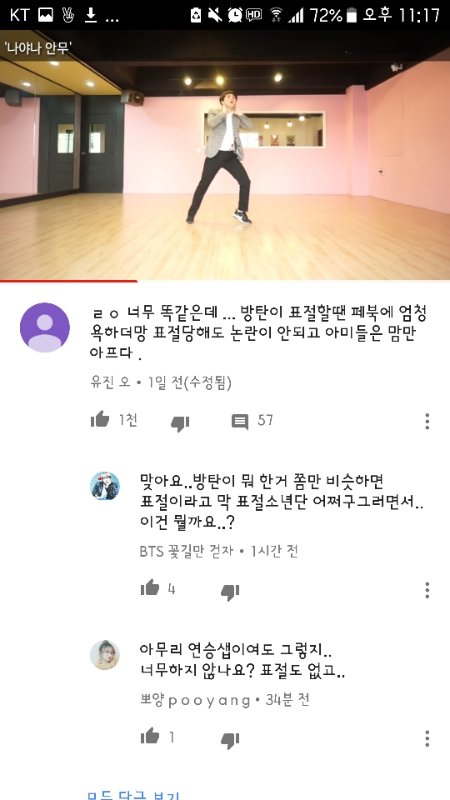Tap the dance video player
This screenshot has width=450, height=800.
(225, 155)
